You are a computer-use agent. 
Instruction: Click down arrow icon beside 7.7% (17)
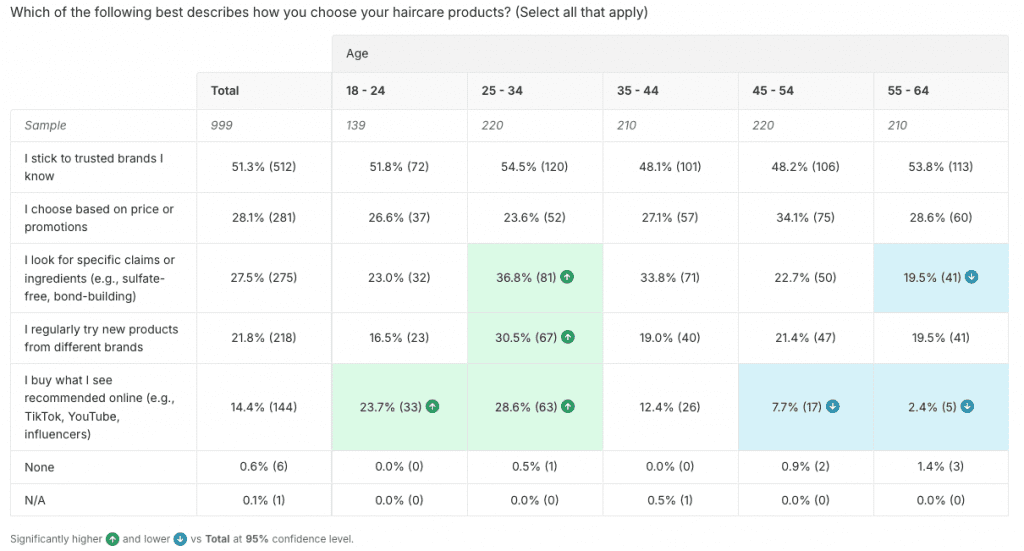pos(833,407)
